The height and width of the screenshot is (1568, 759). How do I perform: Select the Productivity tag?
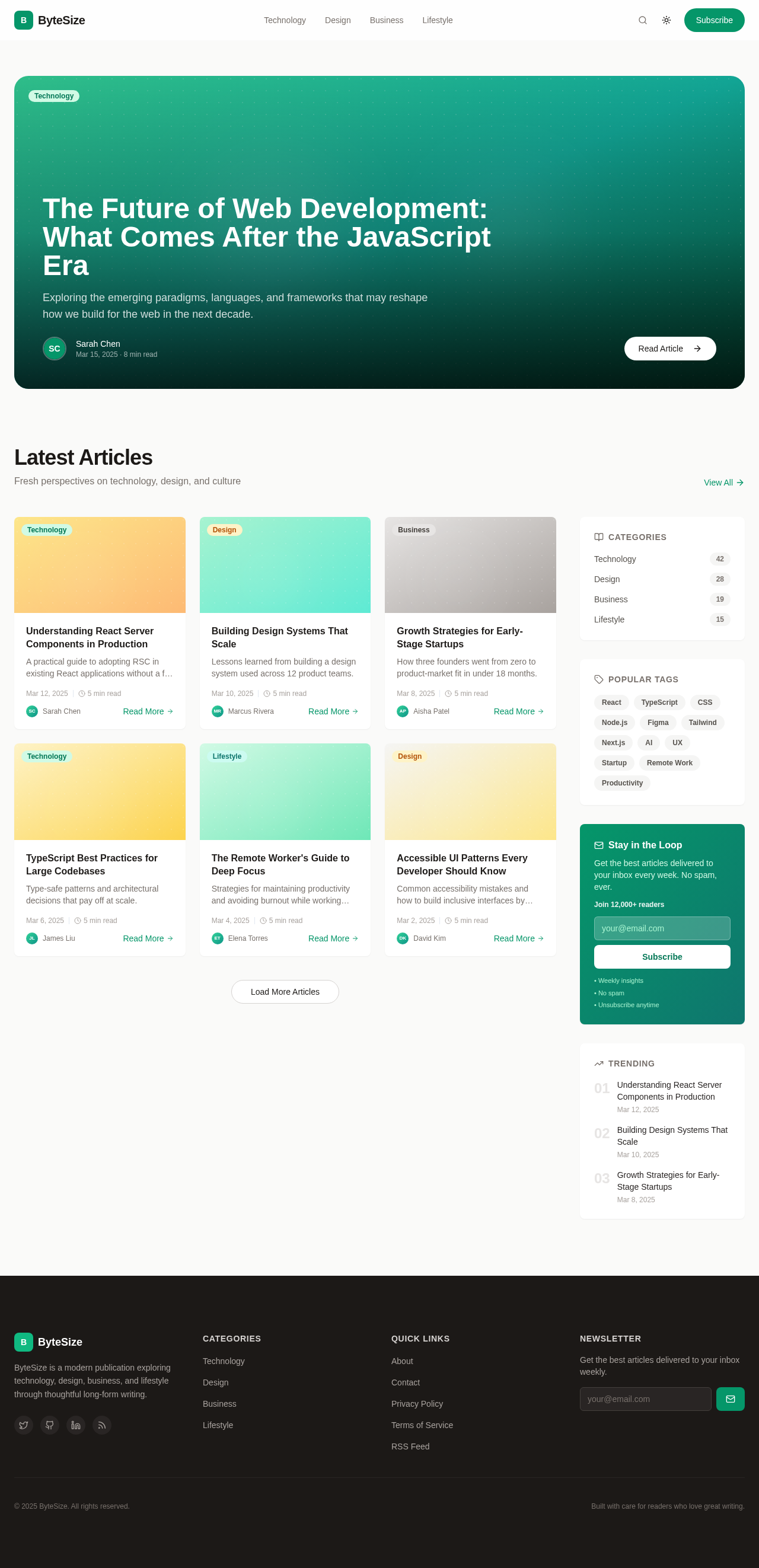click(x=622, y=783)
